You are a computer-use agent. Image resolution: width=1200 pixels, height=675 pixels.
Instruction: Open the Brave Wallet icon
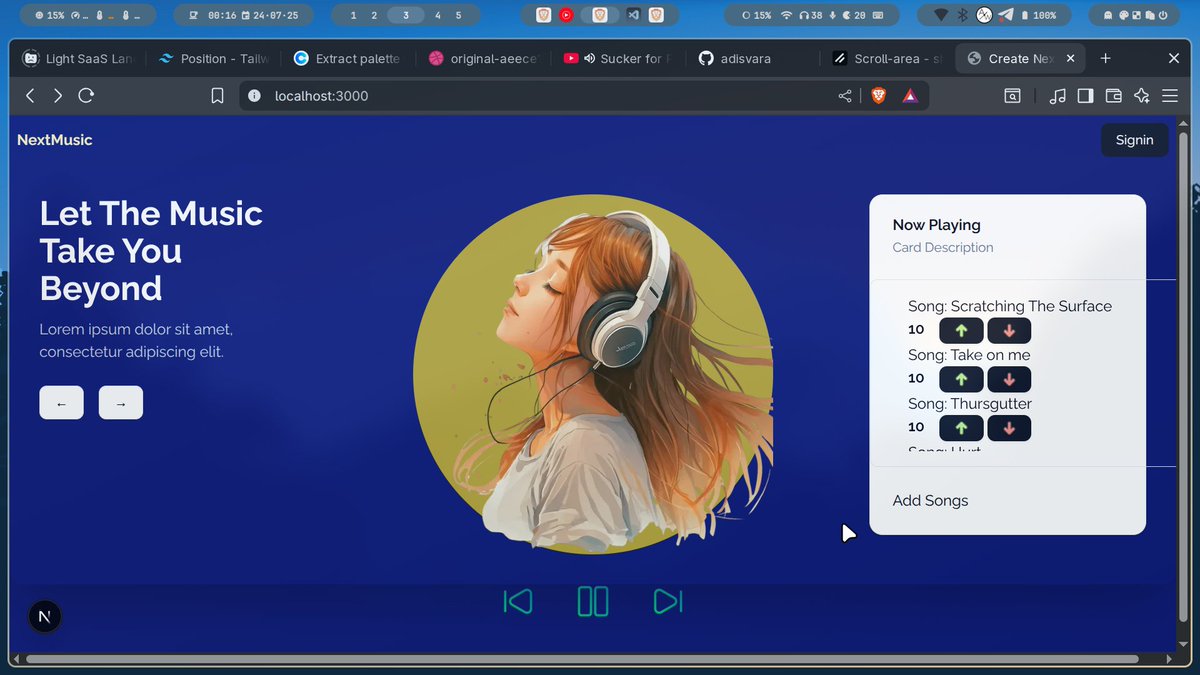pos(1113,96)
